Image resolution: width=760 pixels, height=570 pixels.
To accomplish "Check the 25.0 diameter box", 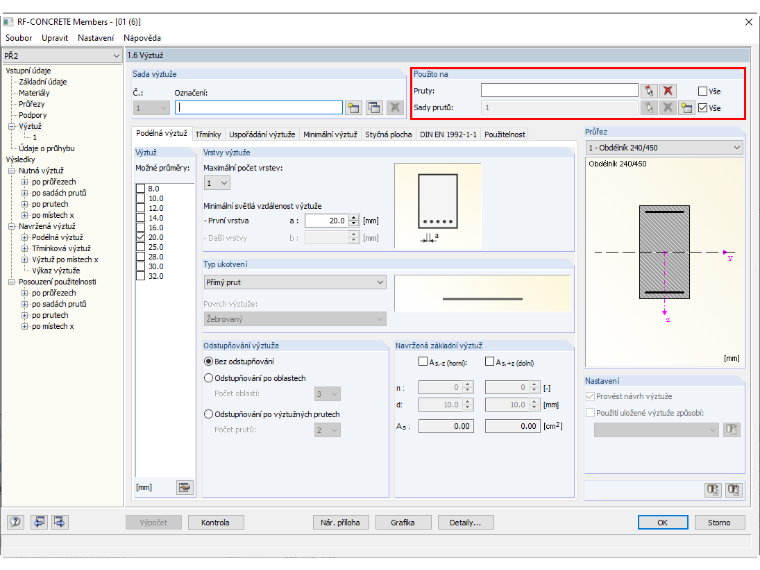I will click(141, 246).
